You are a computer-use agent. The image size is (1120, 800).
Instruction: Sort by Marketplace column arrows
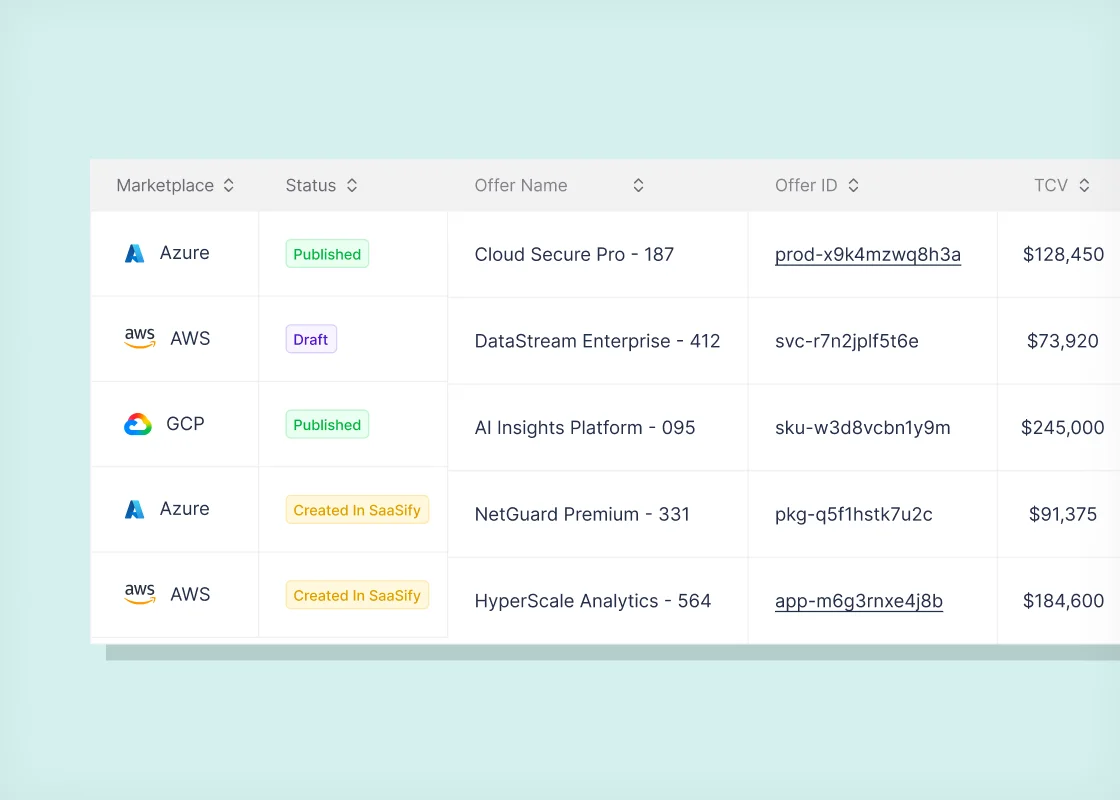pos(229,186)
